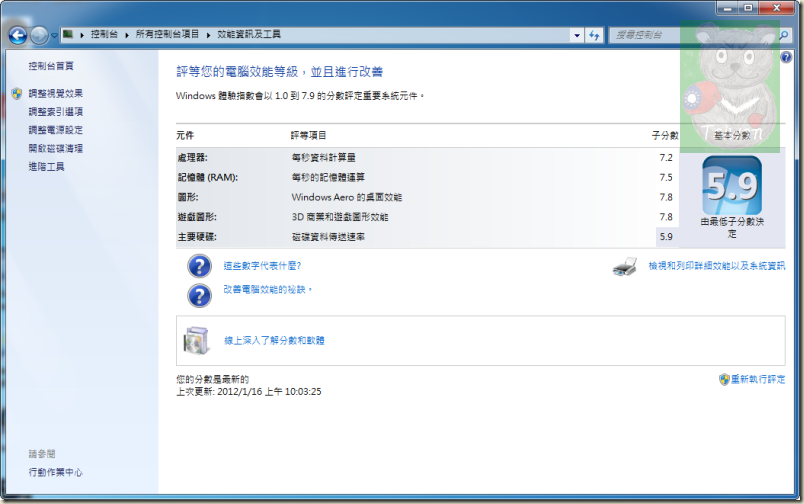Click the shield icon beside 調整視覺效果

pos(17,93)
